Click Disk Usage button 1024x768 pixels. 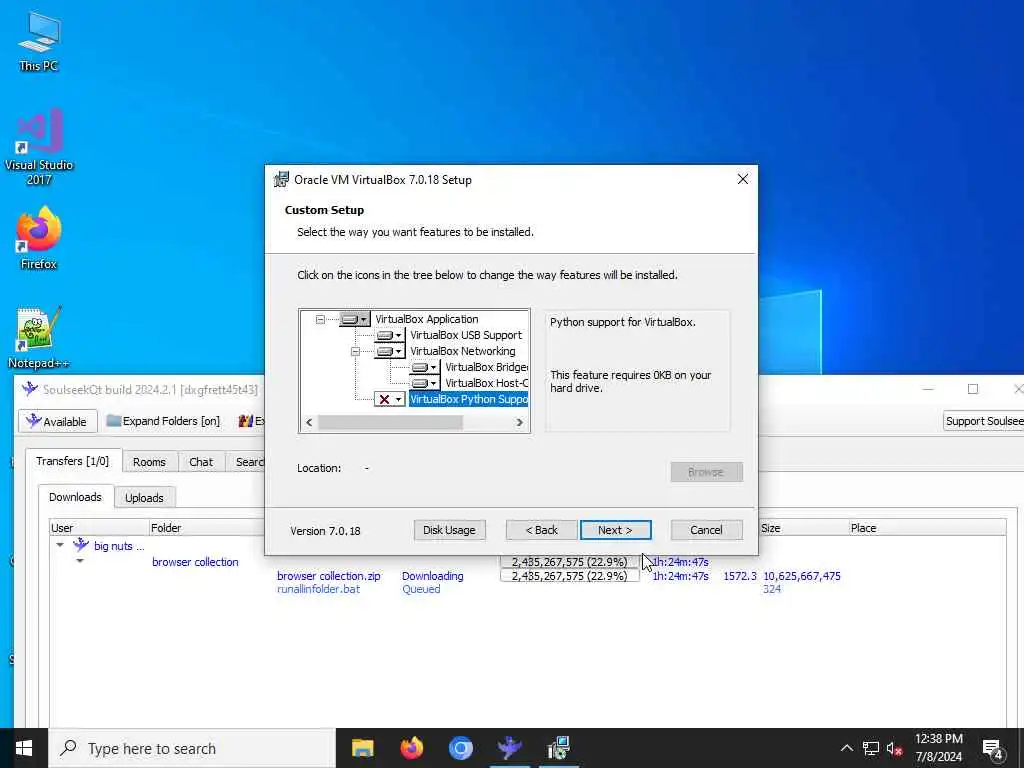[449, 530]
